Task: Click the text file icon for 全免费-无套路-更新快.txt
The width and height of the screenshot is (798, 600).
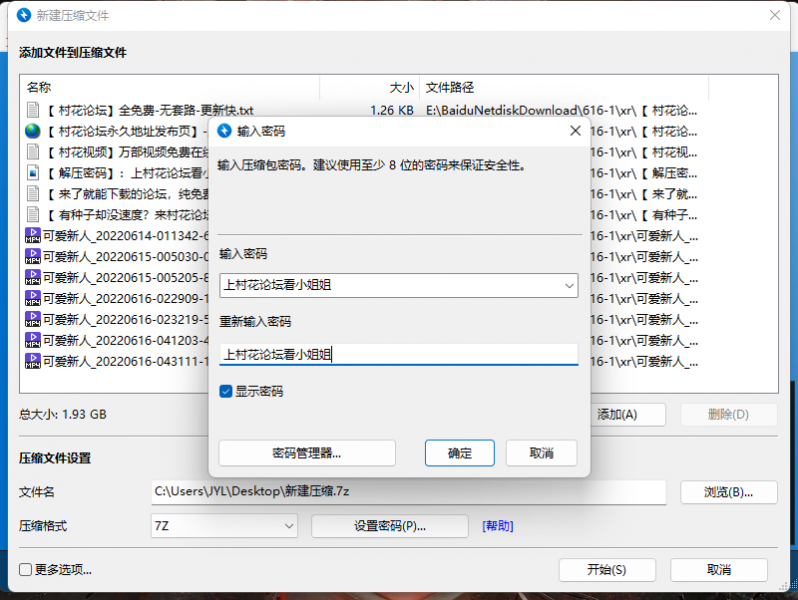Action: 33,110
